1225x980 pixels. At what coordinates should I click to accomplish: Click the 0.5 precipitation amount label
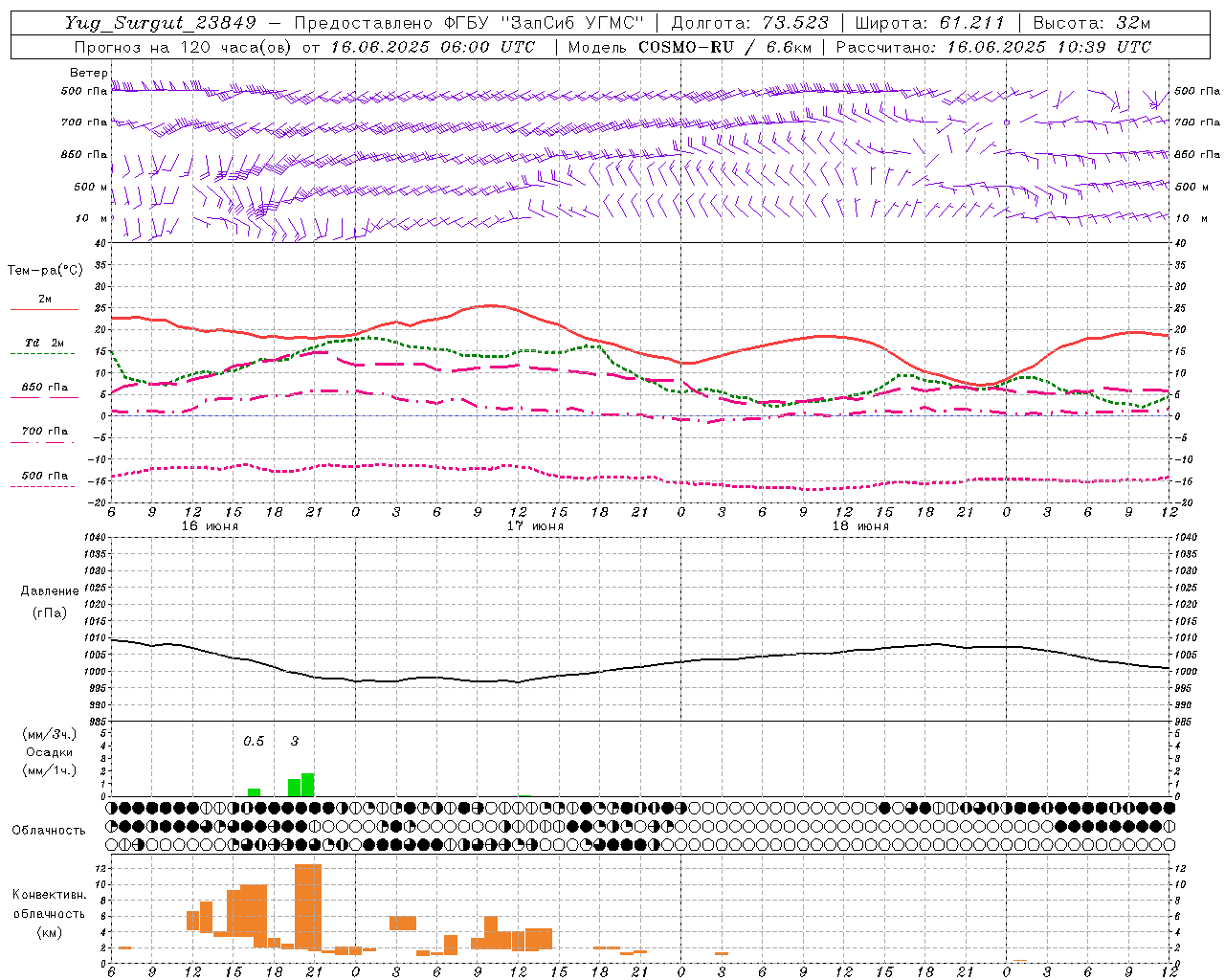coord(254,741)
